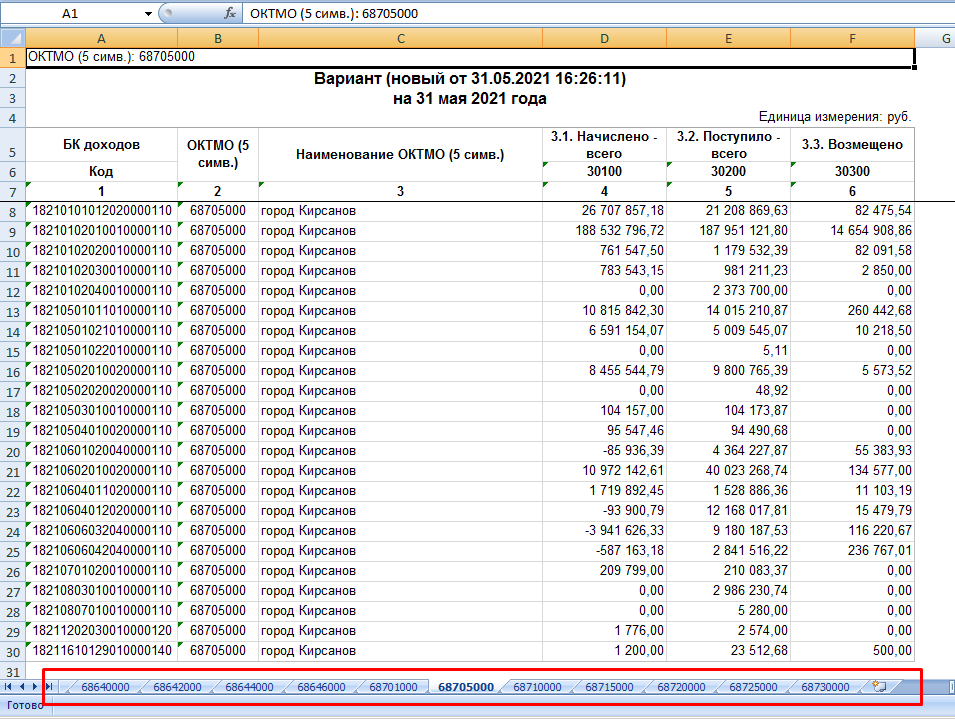Click cell code 30200
Screen dimensions: 955x719
pos(728,171)
